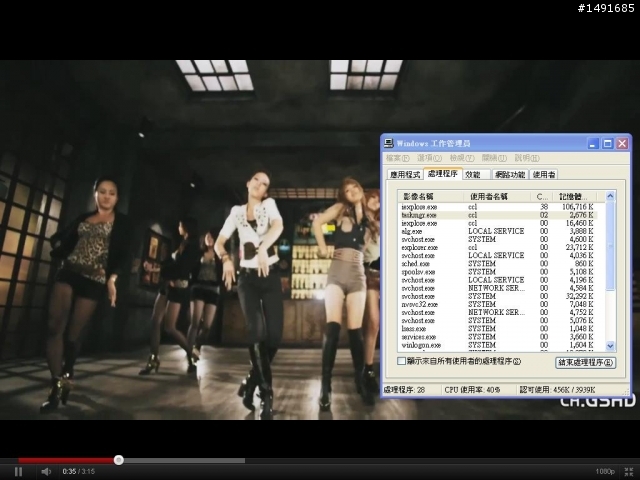Screen dimensions: 640x480
Task: Select the 處理程序 tab
Action: coord(442,173)
